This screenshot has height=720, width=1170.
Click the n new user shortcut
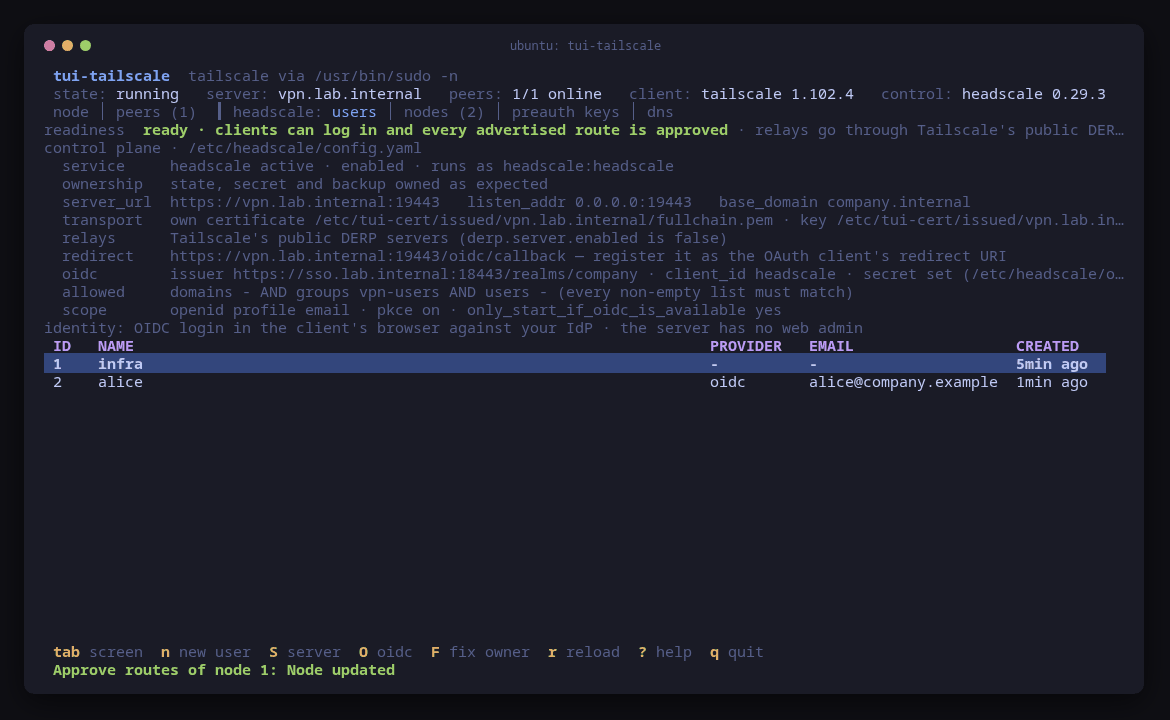tap(206, 652)
